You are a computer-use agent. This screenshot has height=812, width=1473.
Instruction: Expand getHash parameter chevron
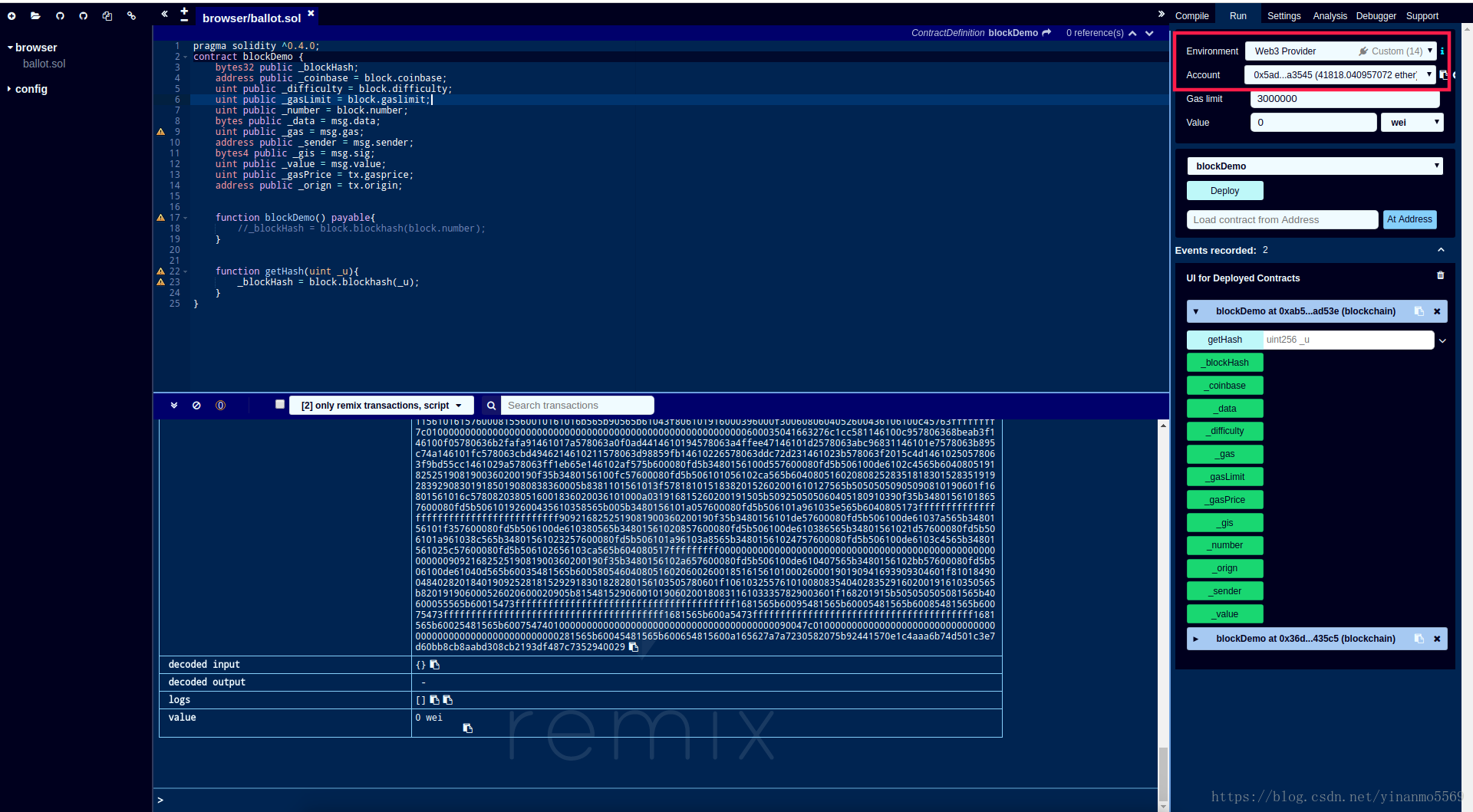1442,340
